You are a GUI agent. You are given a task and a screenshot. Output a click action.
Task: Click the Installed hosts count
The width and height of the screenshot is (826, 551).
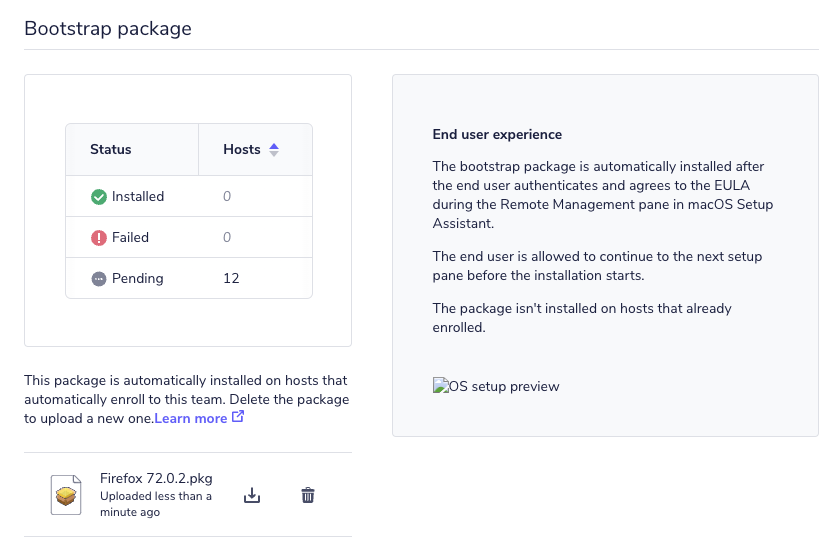(227, 197)
